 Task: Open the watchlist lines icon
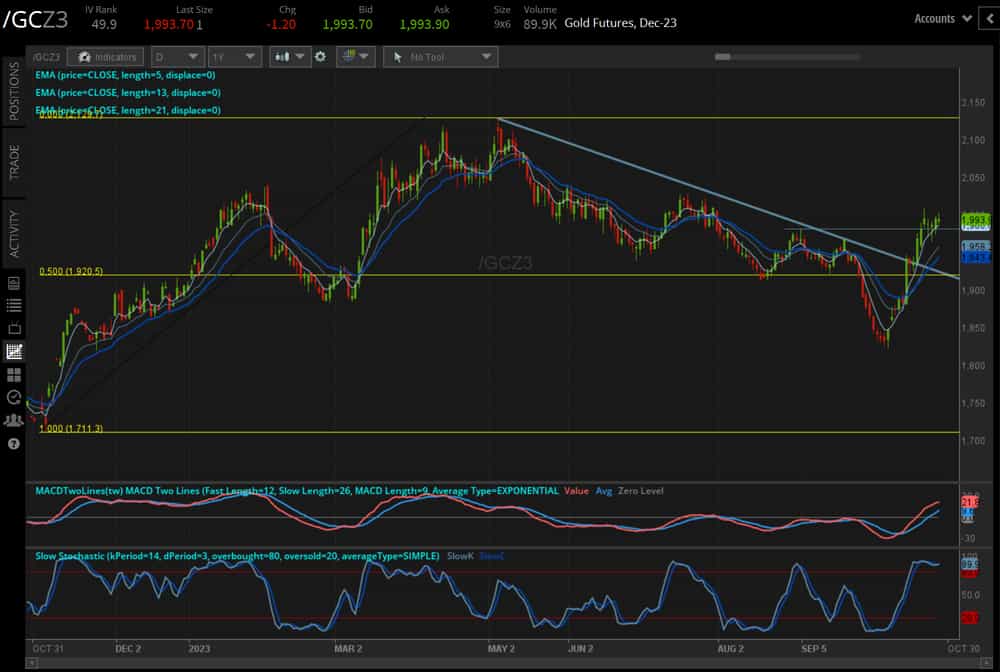pyautogui.click(x=14, y=306)
